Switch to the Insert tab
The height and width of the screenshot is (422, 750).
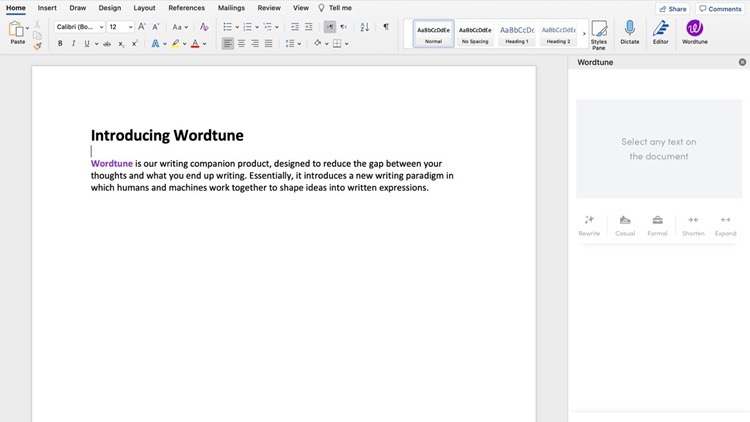pos(47,8)
